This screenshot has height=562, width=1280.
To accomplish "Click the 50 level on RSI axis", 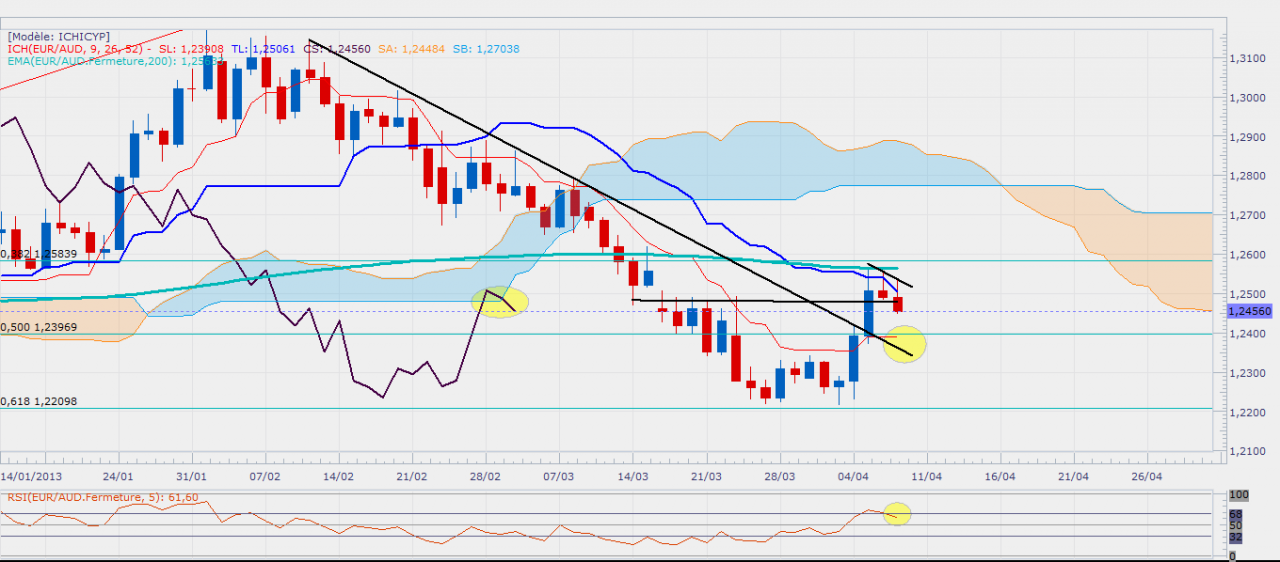I will [x=1235, y=524].
